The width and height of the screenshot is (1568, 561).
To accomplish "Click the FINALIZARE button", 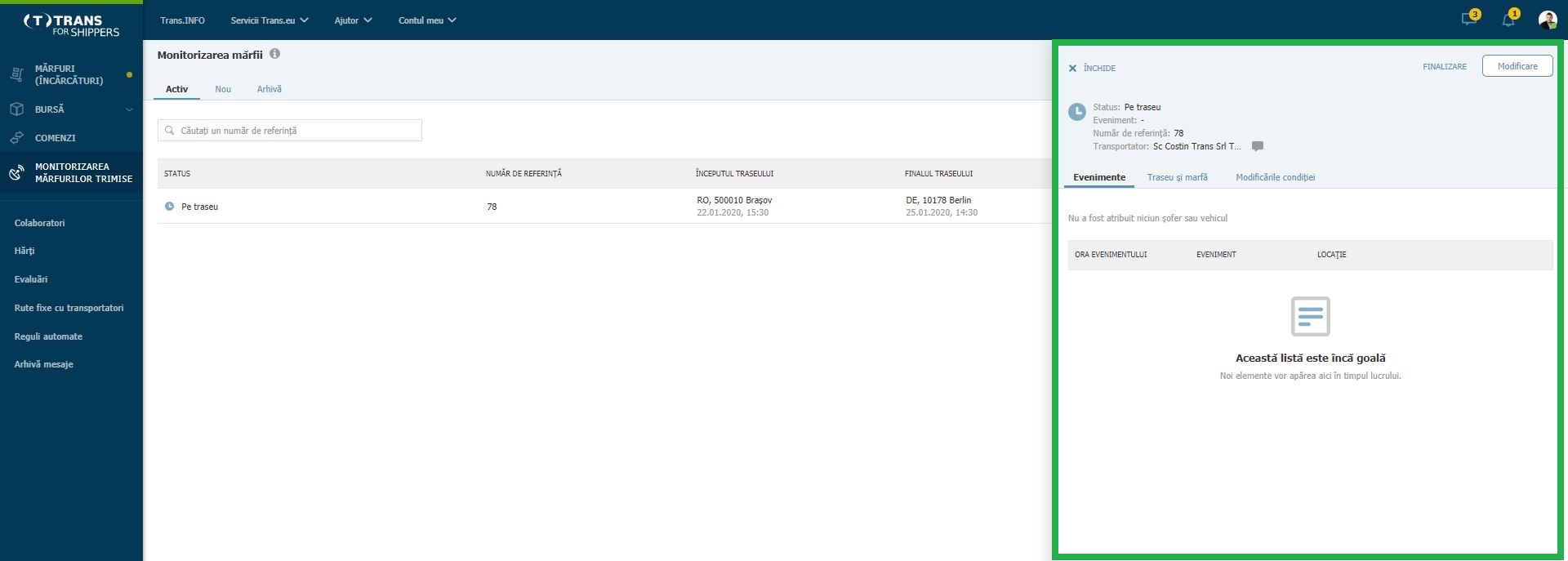I will pos(1445,67).
